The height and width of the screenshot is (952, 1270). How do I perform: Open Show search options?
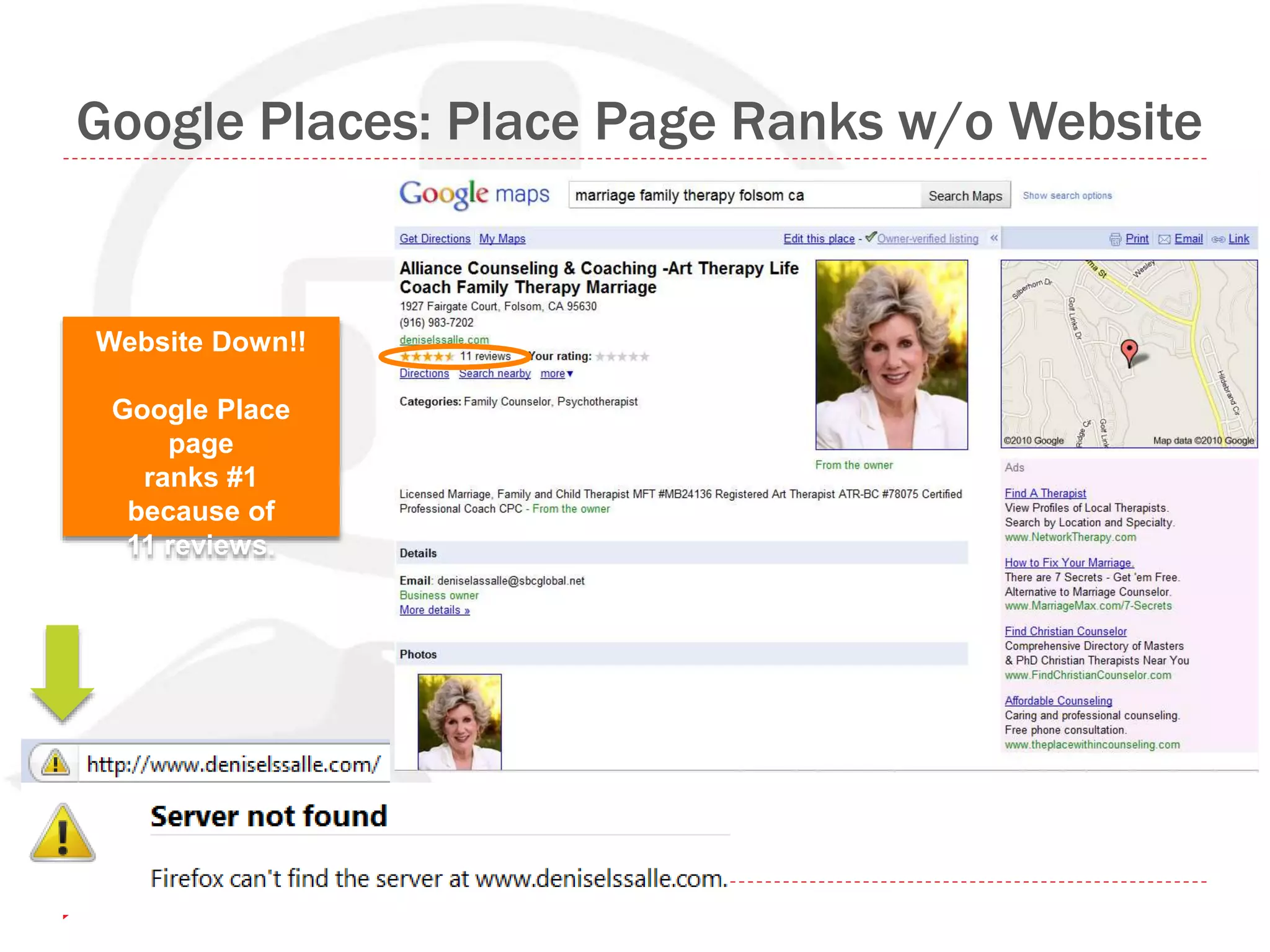[x=1067, y=196]
